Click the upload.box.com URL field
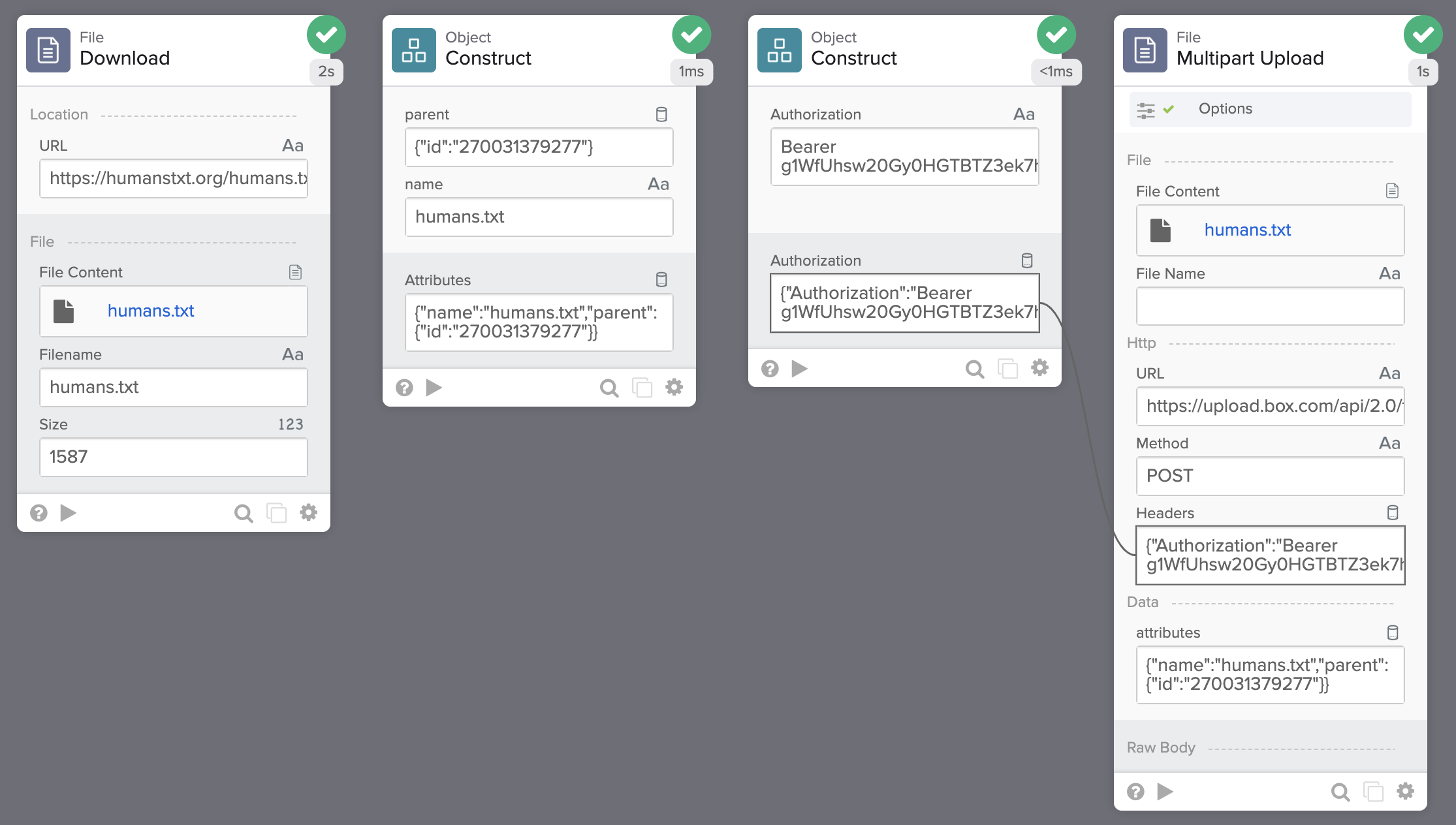The width and height of the screenshot is (1456, 825). click(x=1270, y=406)
